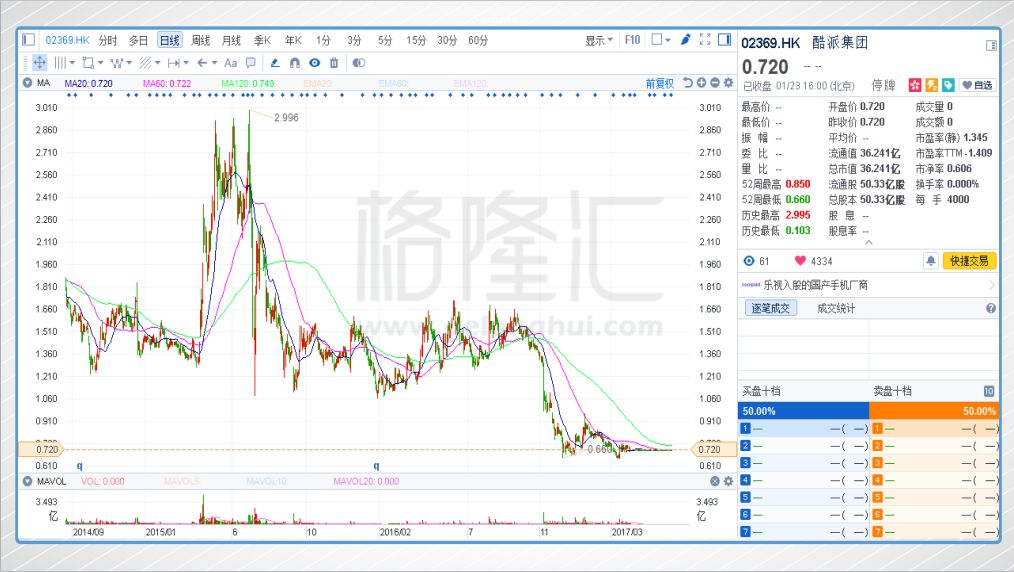Viewport: 1014px width, 572px height.
Task: Like the stock via heart 4334
Action: [814, 261]
